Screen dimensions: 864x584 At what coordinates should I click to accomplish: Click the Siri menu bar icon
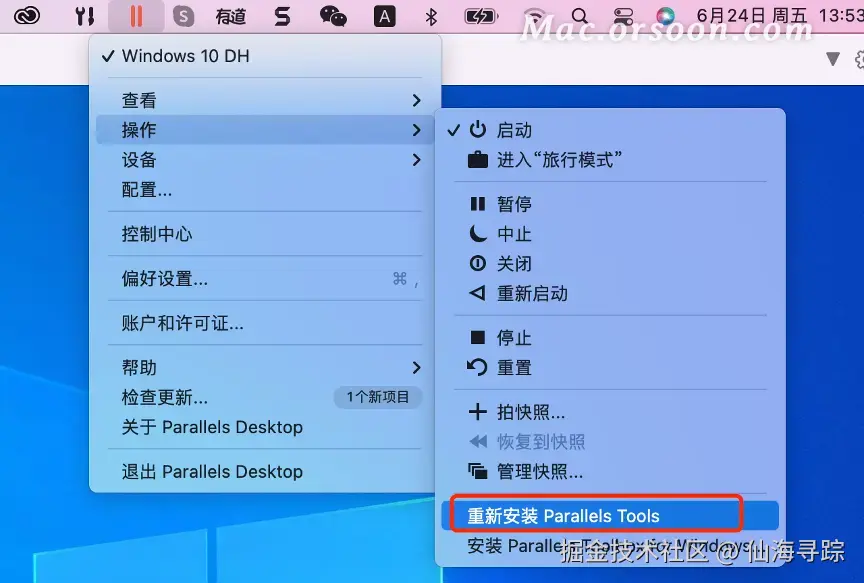(665, 16)
